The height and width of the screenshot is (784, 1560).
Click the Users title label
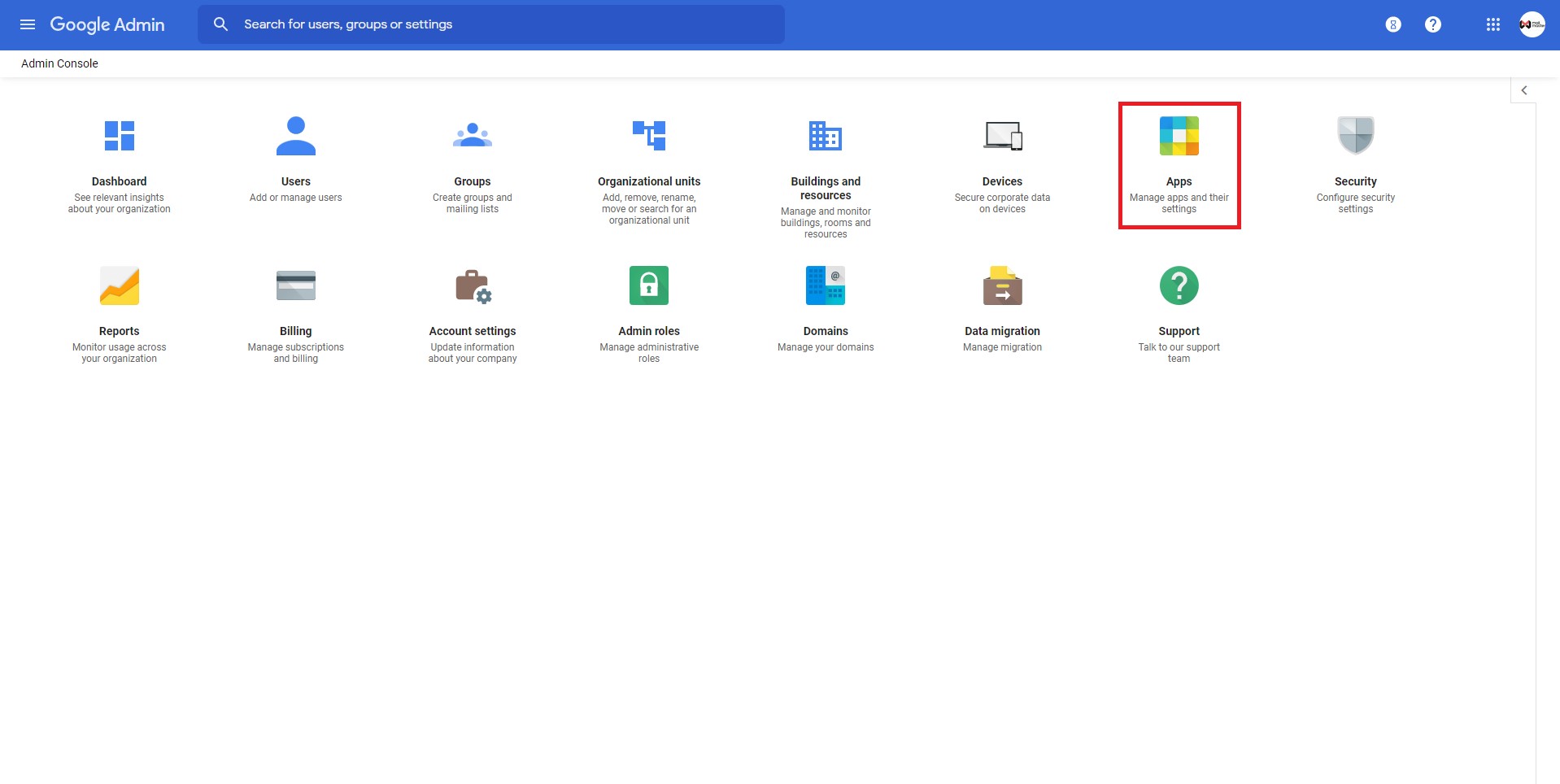(296, 181)
